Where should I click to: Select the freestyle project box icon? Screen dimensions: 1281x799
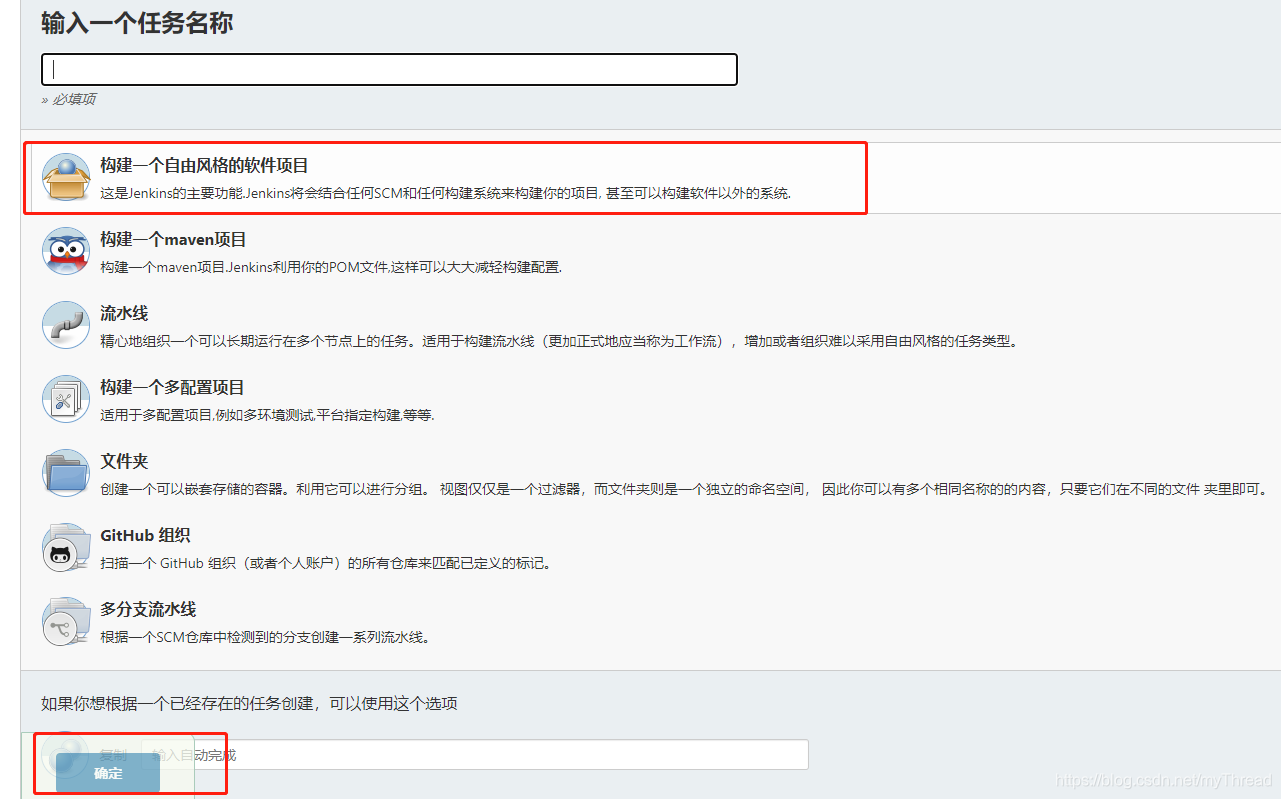(66, 177)
